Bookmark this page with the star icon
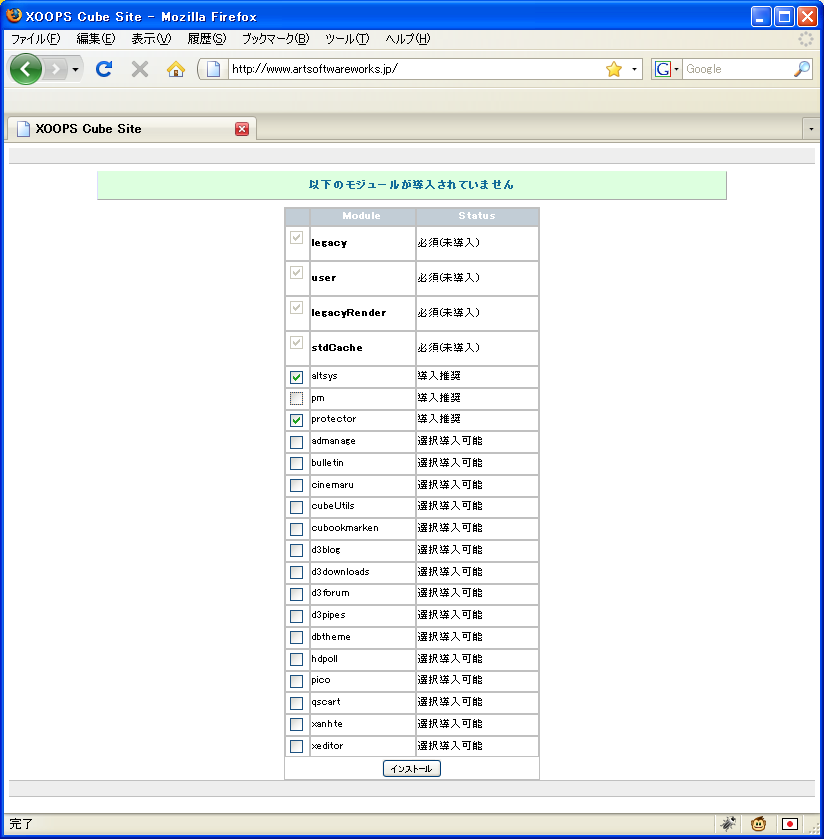This screenshot has width=824, height=839. pyautogui.click(x=614, y=69)
